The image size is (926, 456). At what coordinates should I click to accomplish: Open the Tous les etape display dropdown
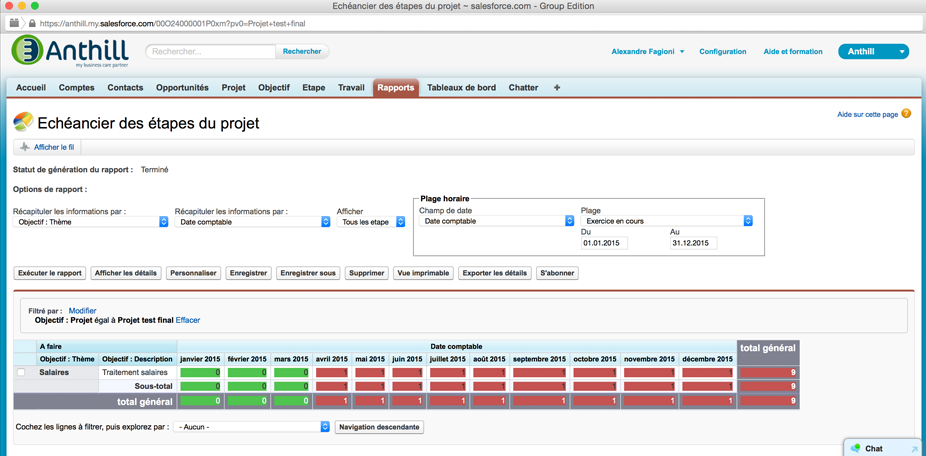coord(371,222)
